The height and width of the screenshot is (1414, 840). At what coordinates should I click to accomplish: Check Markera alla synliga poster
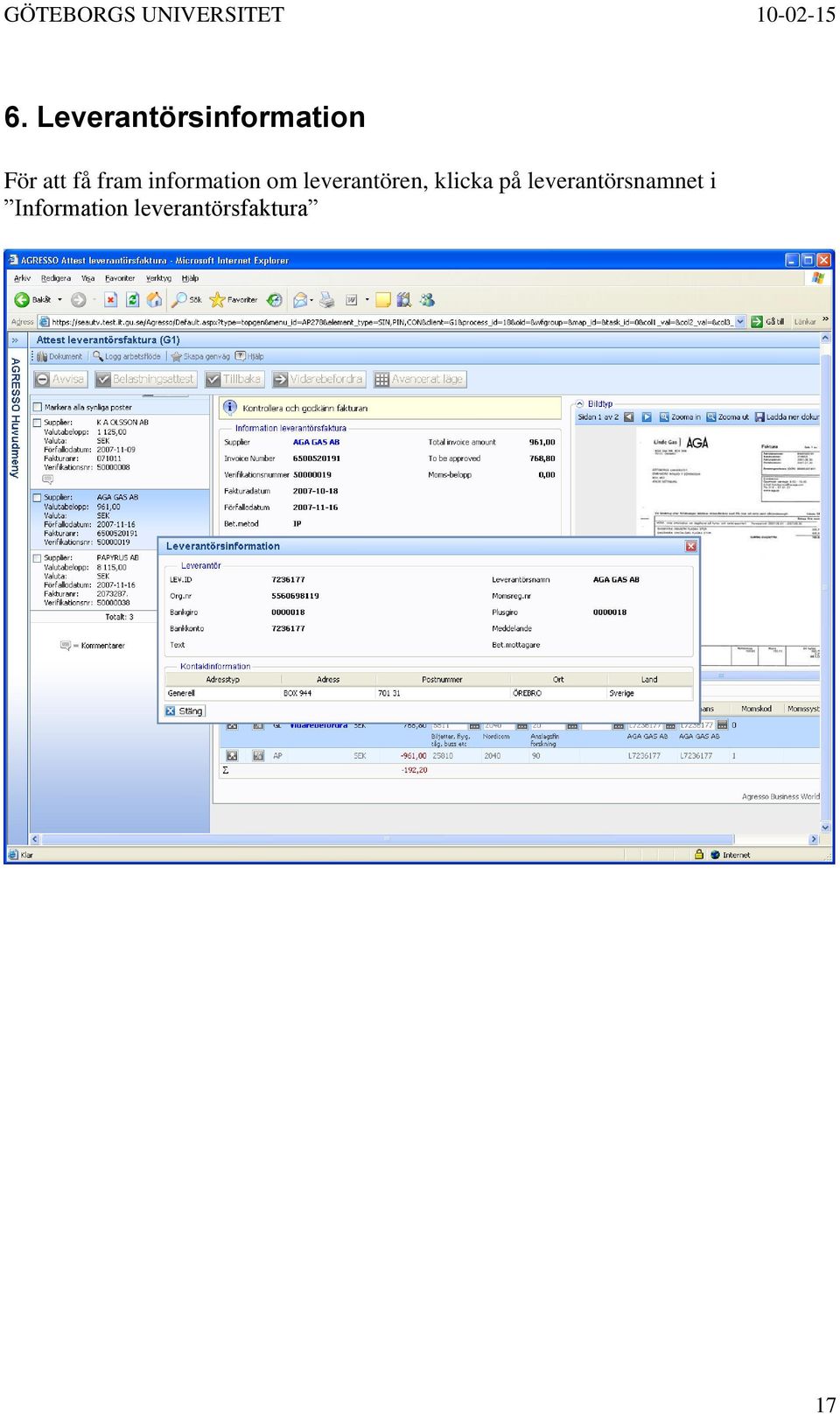tap(38, 407)
